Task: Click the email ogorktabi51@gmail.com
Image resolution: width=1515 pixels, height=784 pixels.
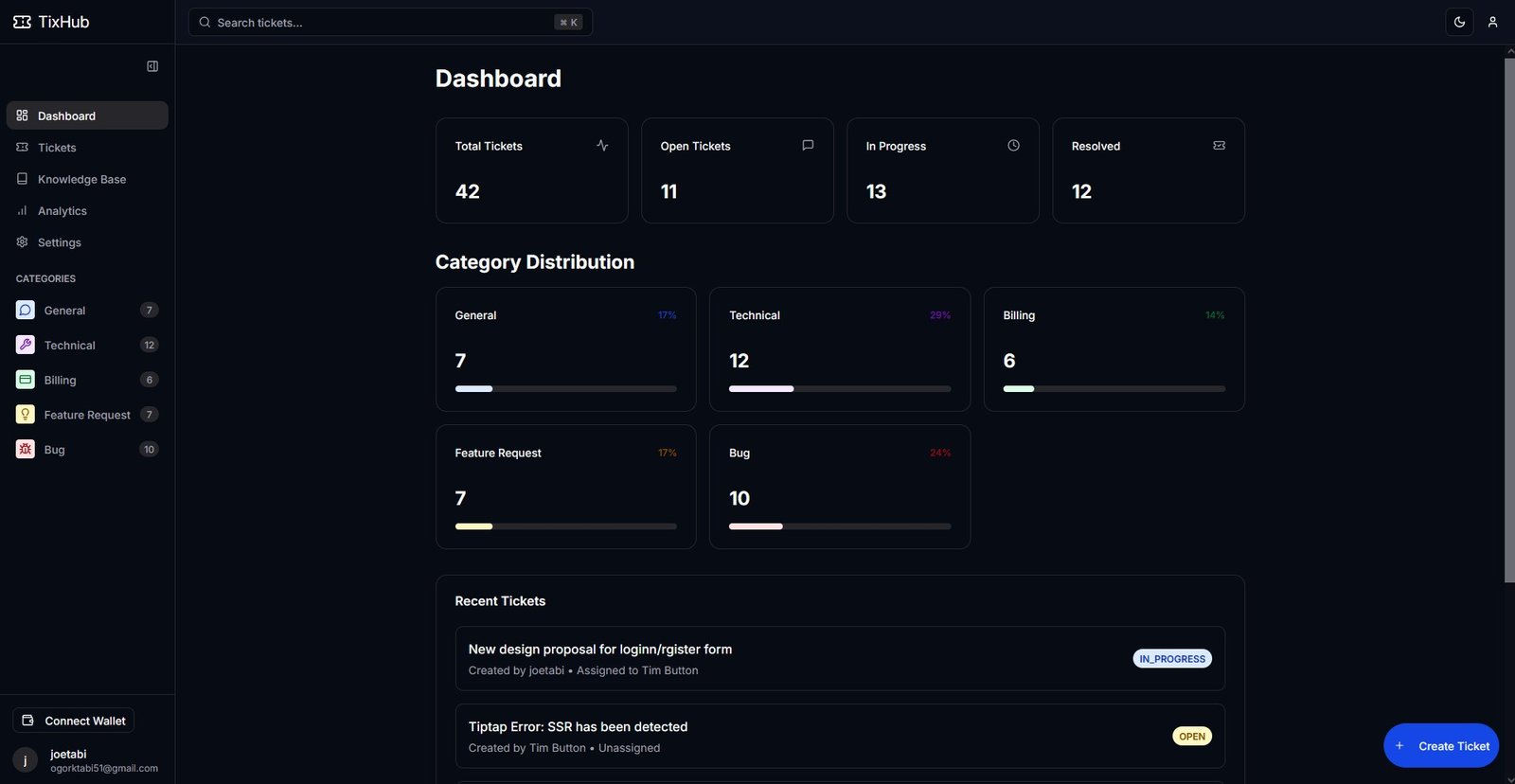Action: tap(104, 768)
